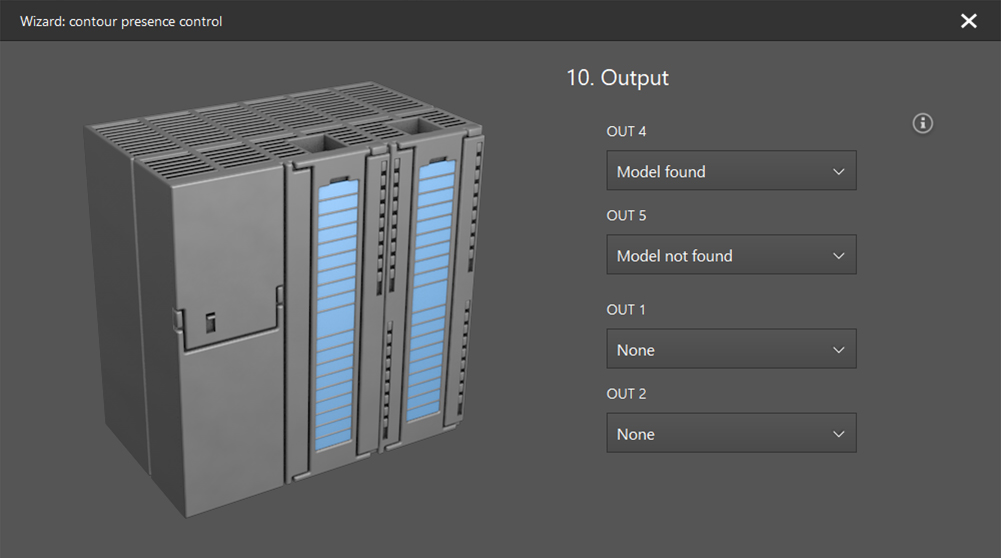Expand OUT 1 using its chevron arrow
The height and width of the screenshot is (558, 1001).
point(838,350)
